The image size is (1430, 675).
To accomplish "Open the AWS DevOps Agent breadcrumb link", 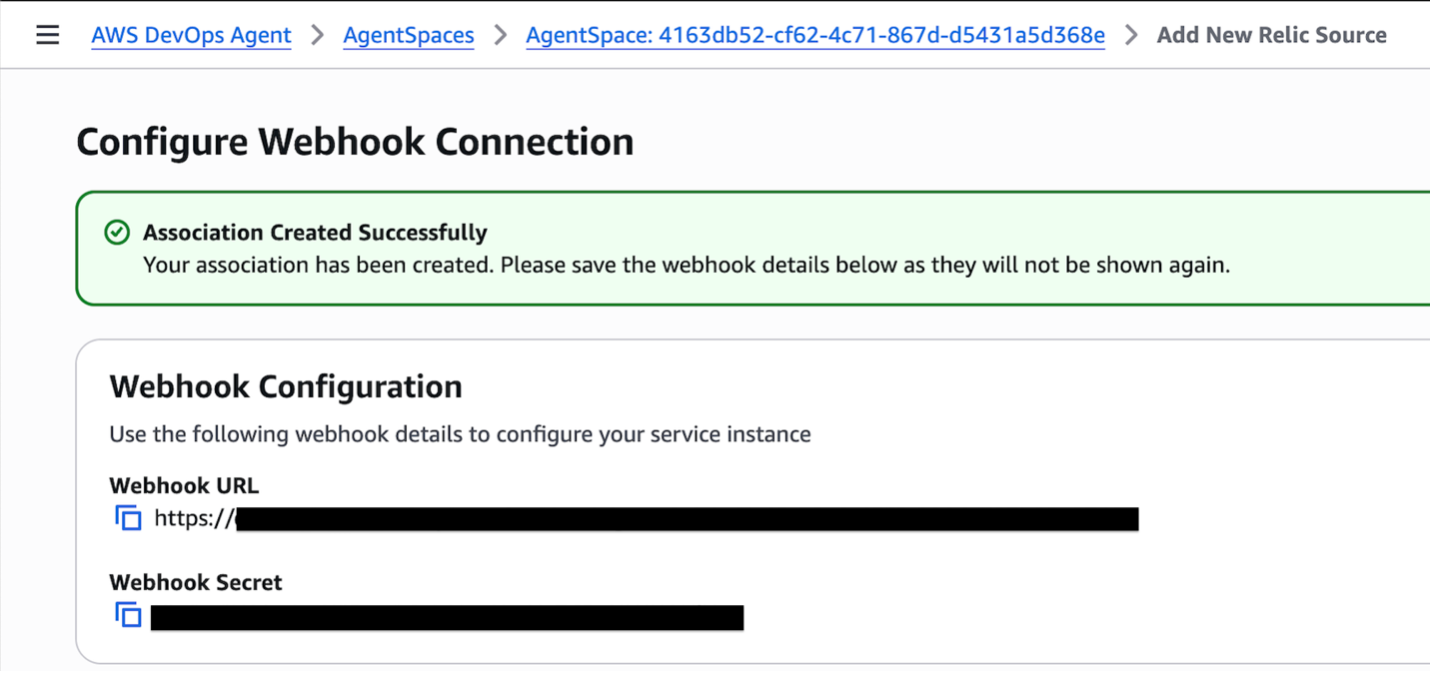I will tap(191, 34).
